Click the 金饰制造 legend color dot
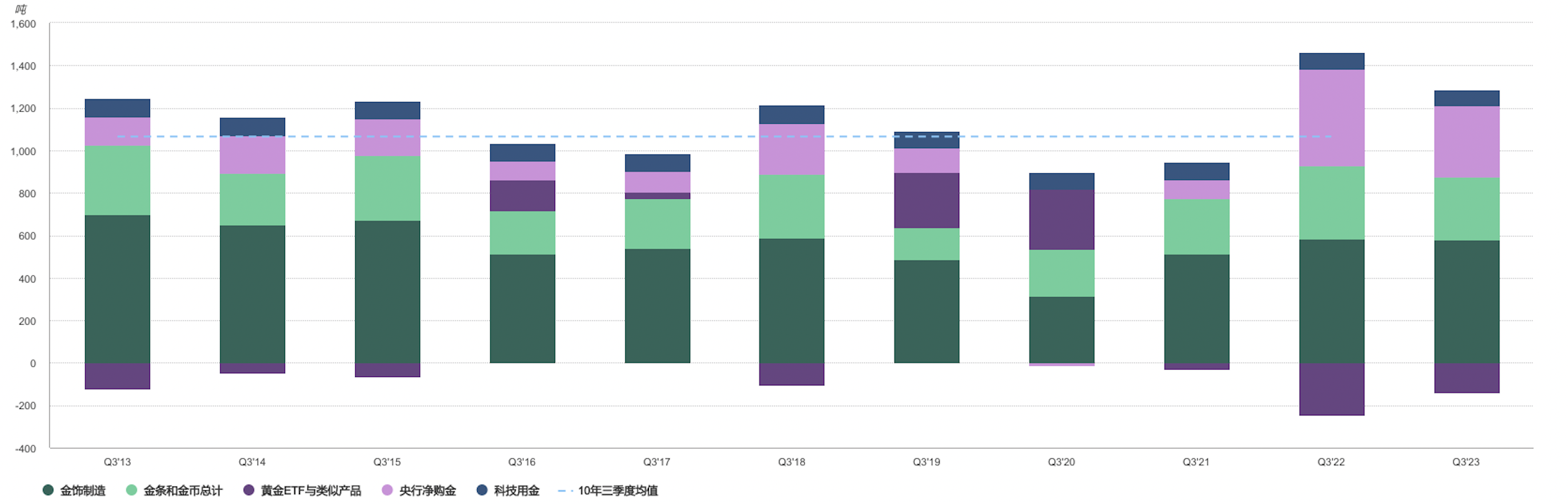The height and width of the screenshot is (504, 1568). (48, 490)
